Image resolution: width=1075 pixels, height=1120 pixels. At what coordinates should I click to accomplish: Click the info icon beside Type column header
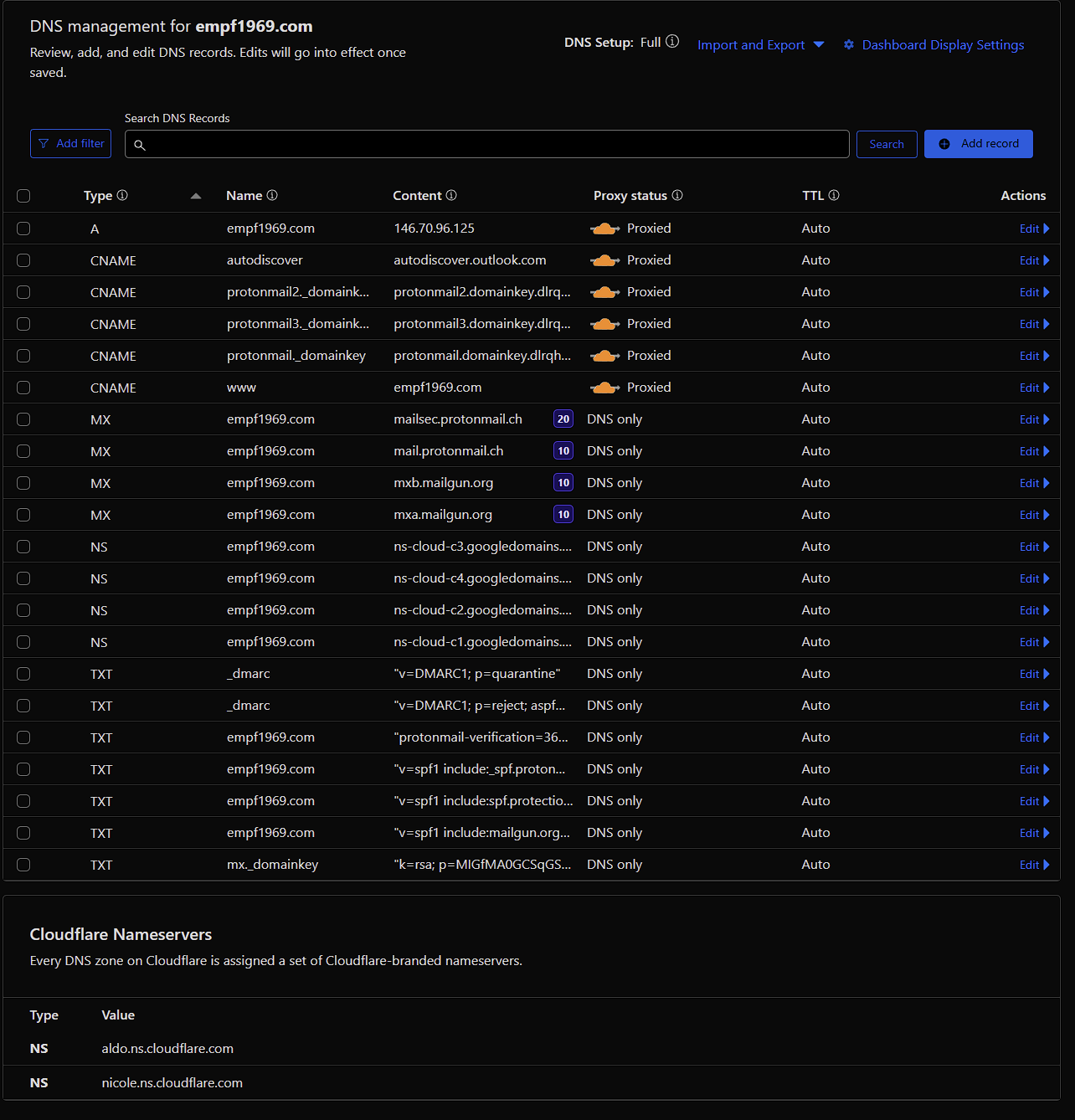click(x=122, y=195)
